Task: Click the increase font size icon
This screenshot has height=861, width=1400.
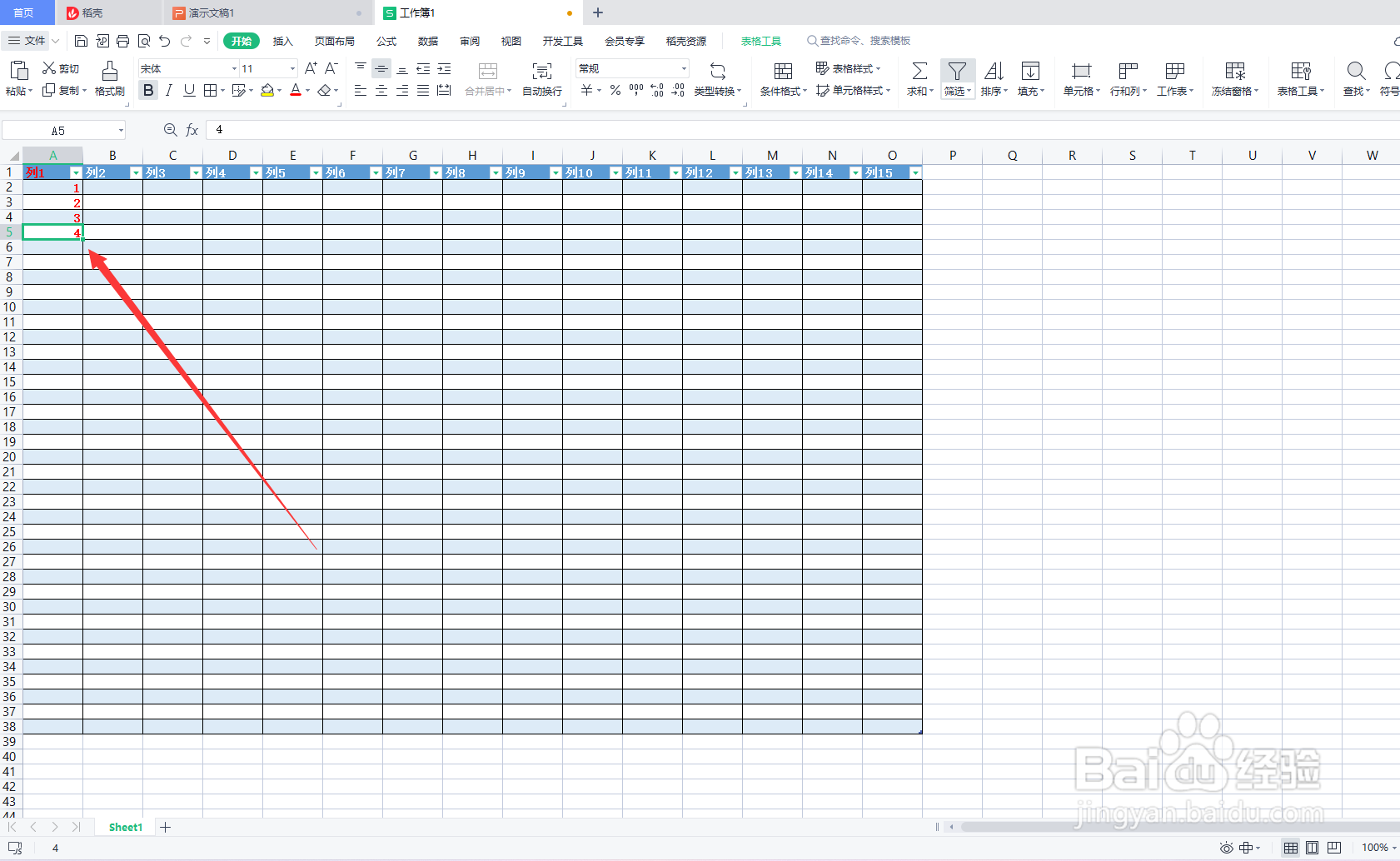Action: [311, 68]
